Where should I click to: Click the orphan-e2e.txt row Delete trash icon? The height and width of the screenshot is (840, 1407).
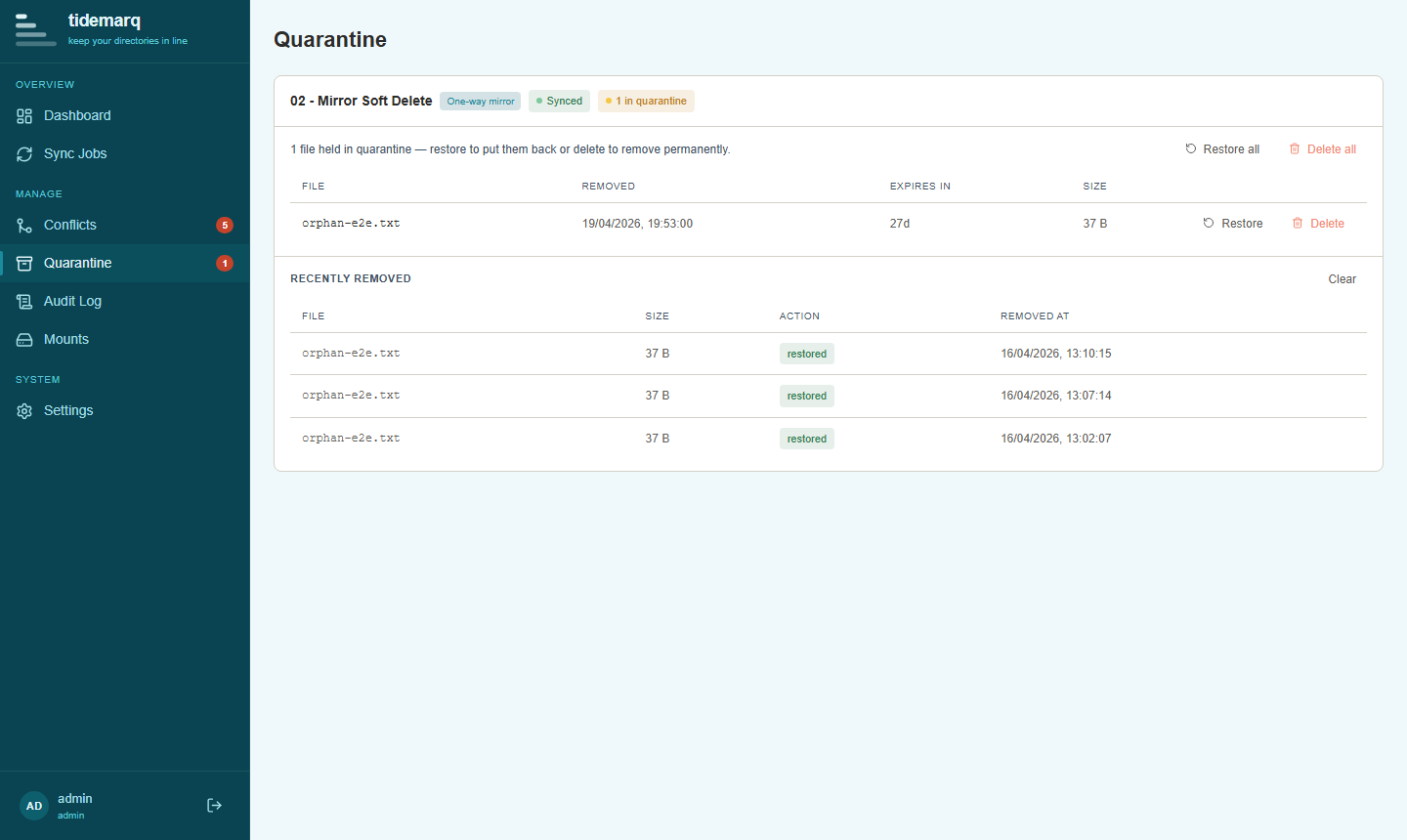tap(1298, 224)
